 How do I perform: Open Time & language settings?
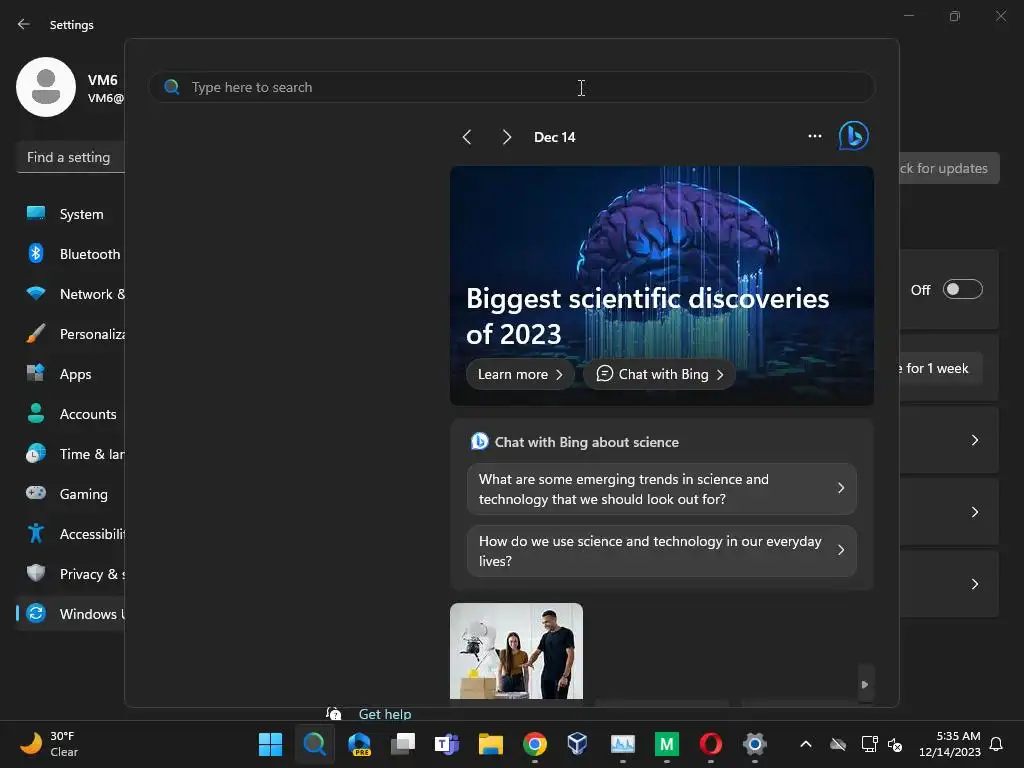pyautogui.click(x=71, y=454)
